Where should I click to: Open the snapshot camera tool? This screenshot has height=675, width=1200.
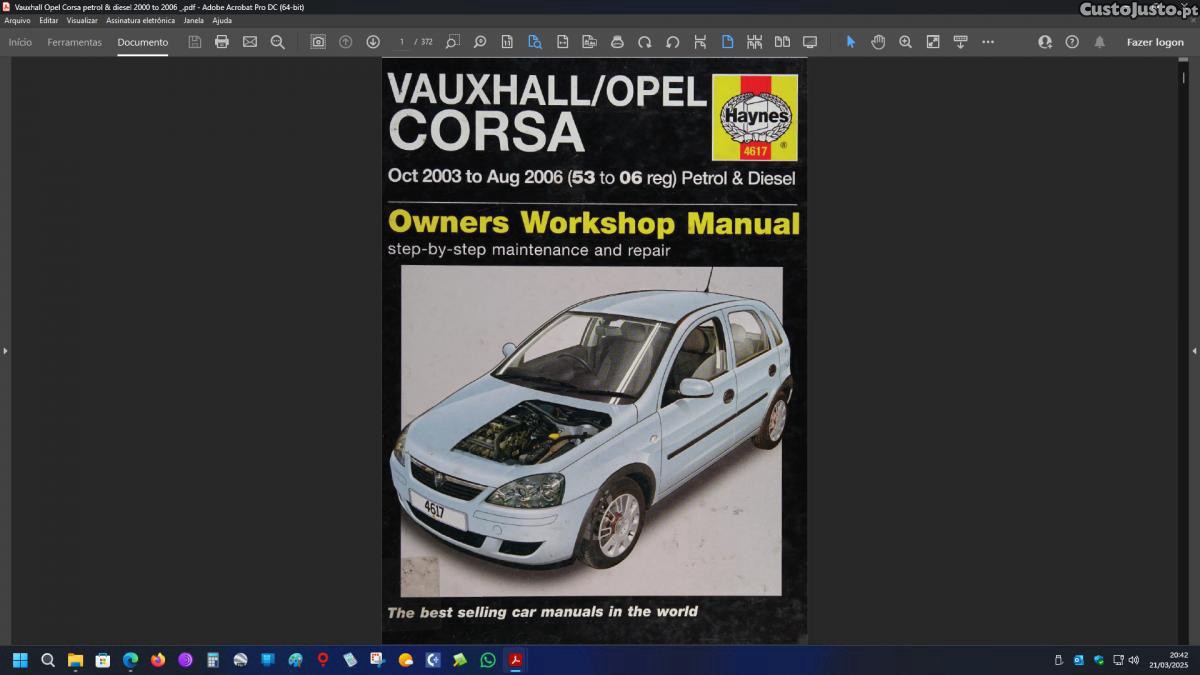pyautogui.click(x=318, y=42)
